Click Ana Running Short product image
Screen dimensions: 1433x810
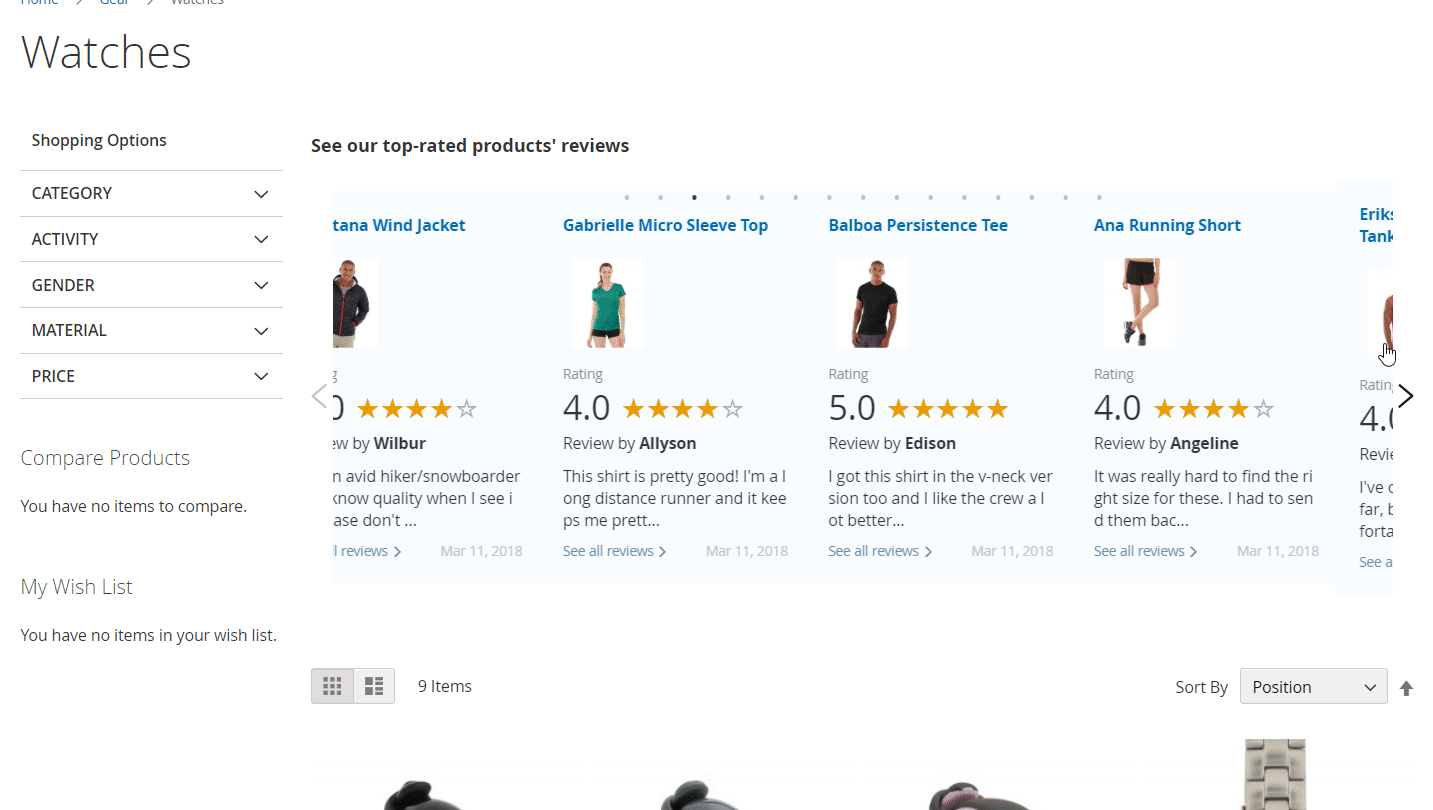(x=1139, y=303)
